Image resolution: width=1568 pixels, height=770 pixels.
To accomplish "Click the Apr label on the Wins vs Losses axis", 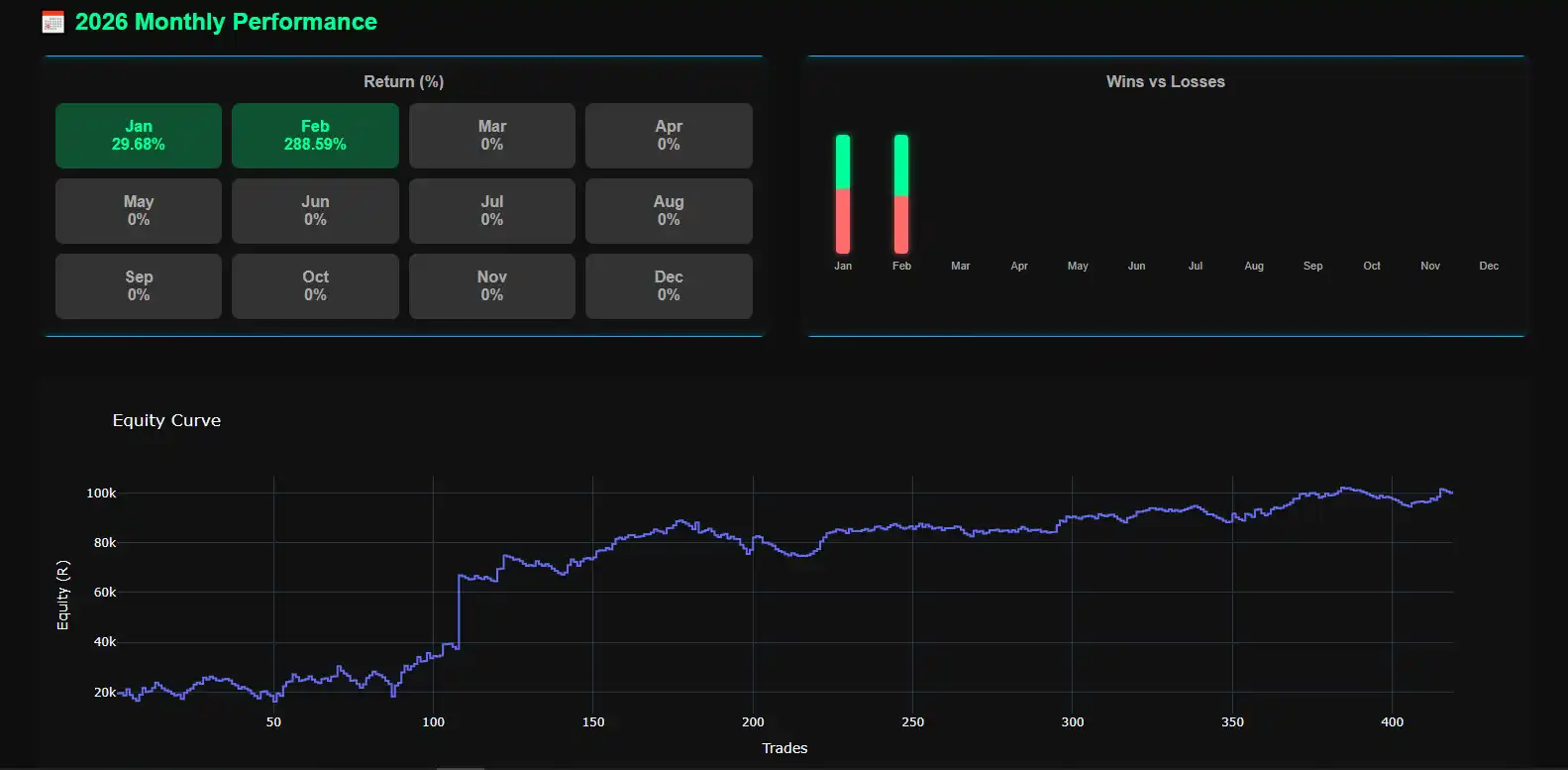I will (1019, 266).
